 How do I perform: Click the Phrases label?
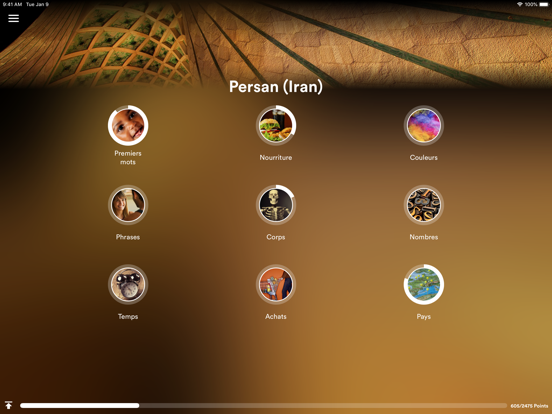tap(128, 237)
